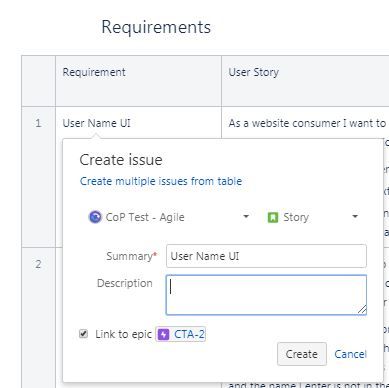Click the Create button

(x=302, y=354)
